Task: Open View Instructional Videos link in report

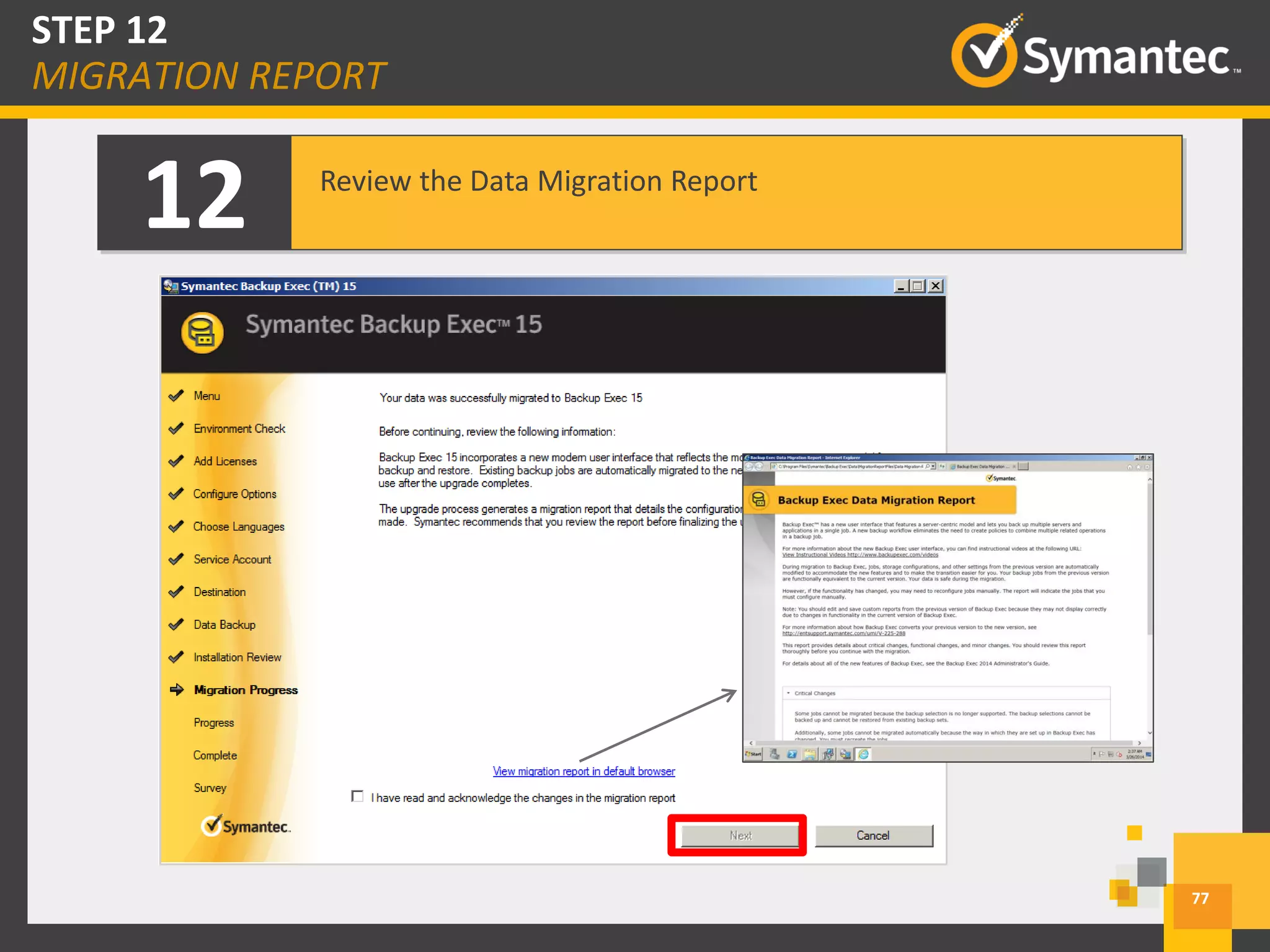Action: coord(860,555)
